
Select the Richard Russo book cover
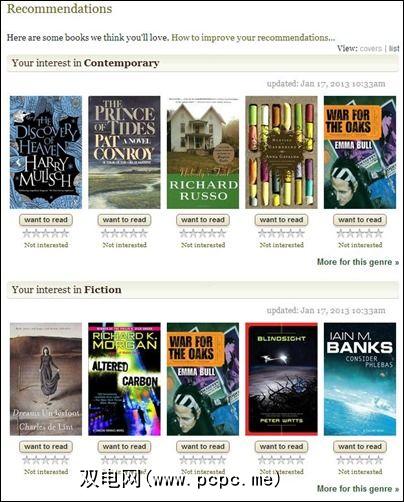[203, 152]
